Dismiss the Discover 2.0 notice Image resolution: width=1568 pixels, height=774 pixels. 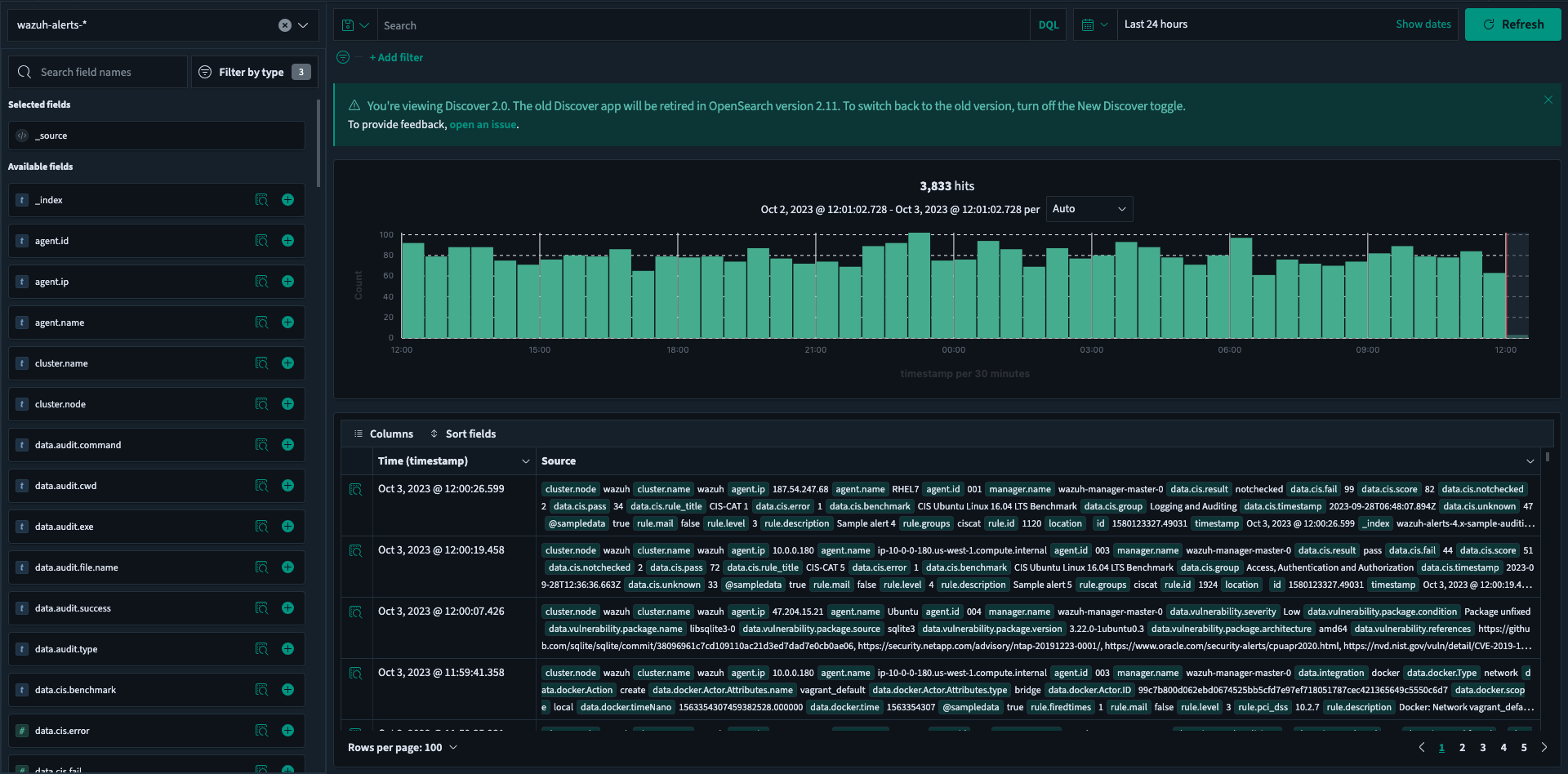click(1548, 99)
